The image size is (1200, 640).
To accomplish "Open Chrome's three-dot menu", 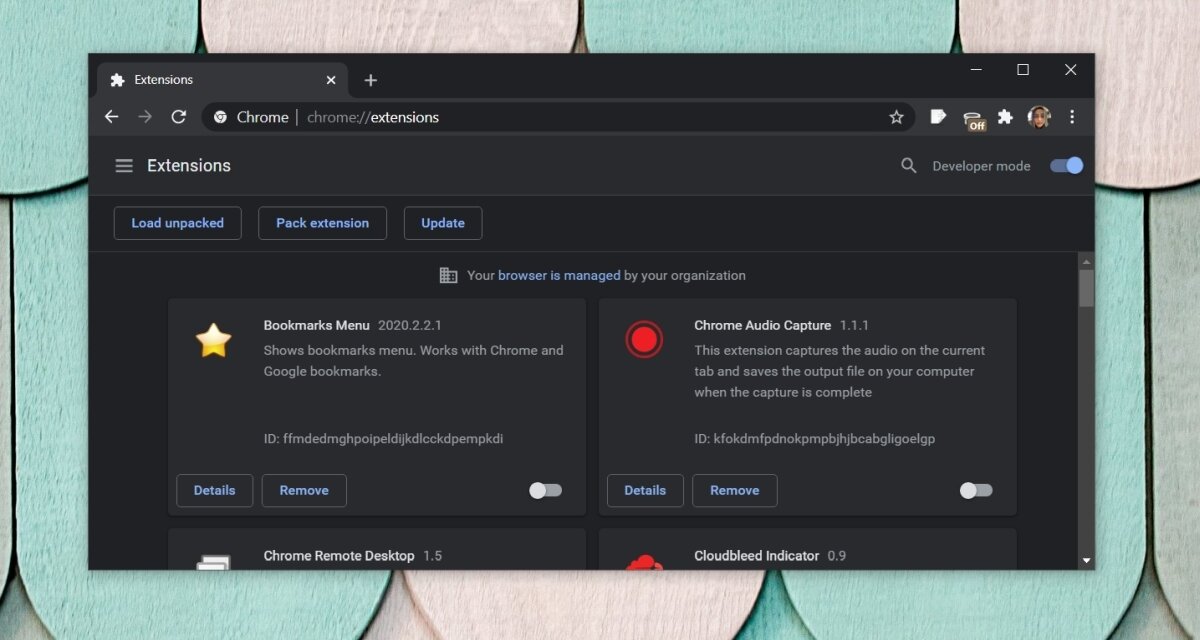I will 1072,117.
